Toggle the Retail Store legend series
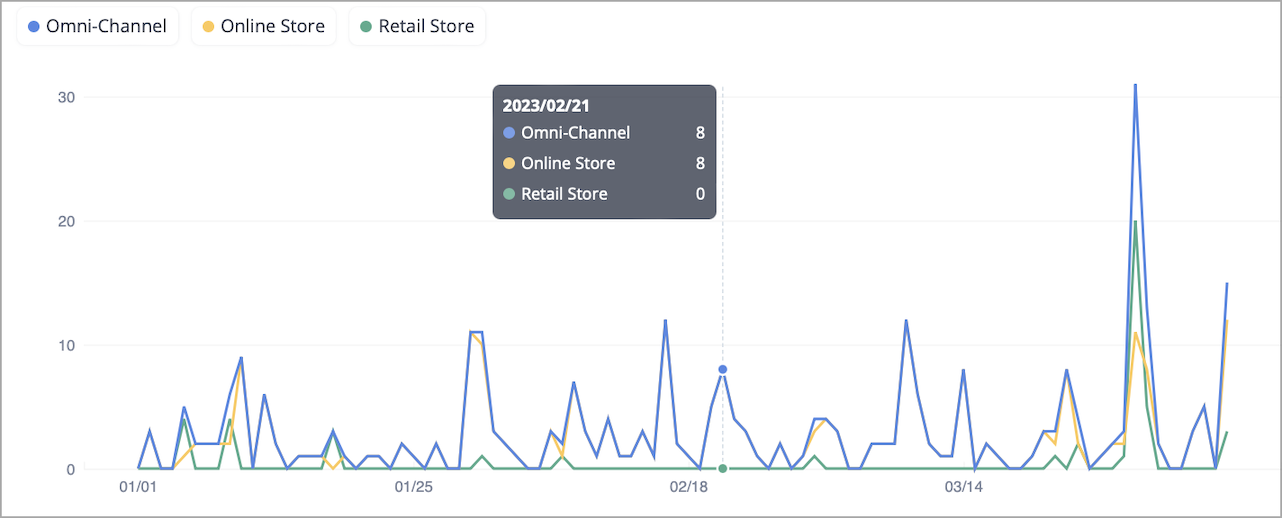This screenshot has width=1282, height=518. pos(417,26)
